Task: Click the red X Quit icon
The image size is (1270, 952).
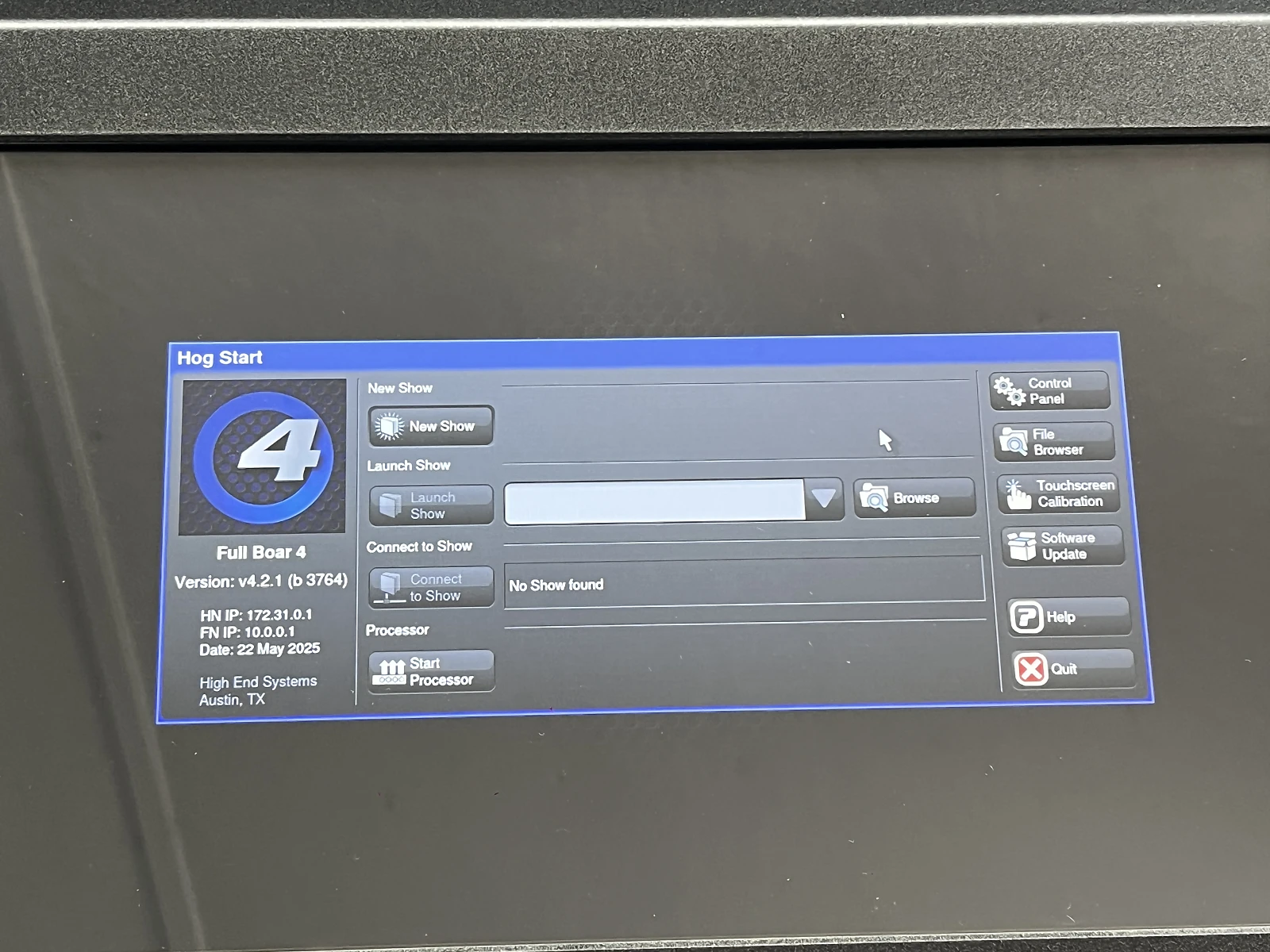Action: (1031, 669)
